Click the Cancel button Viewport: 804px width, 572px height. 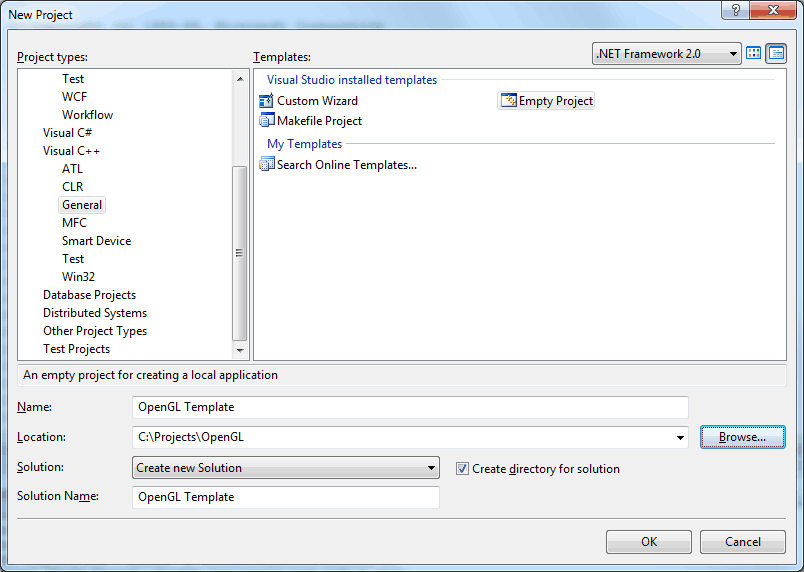[742, 542]
